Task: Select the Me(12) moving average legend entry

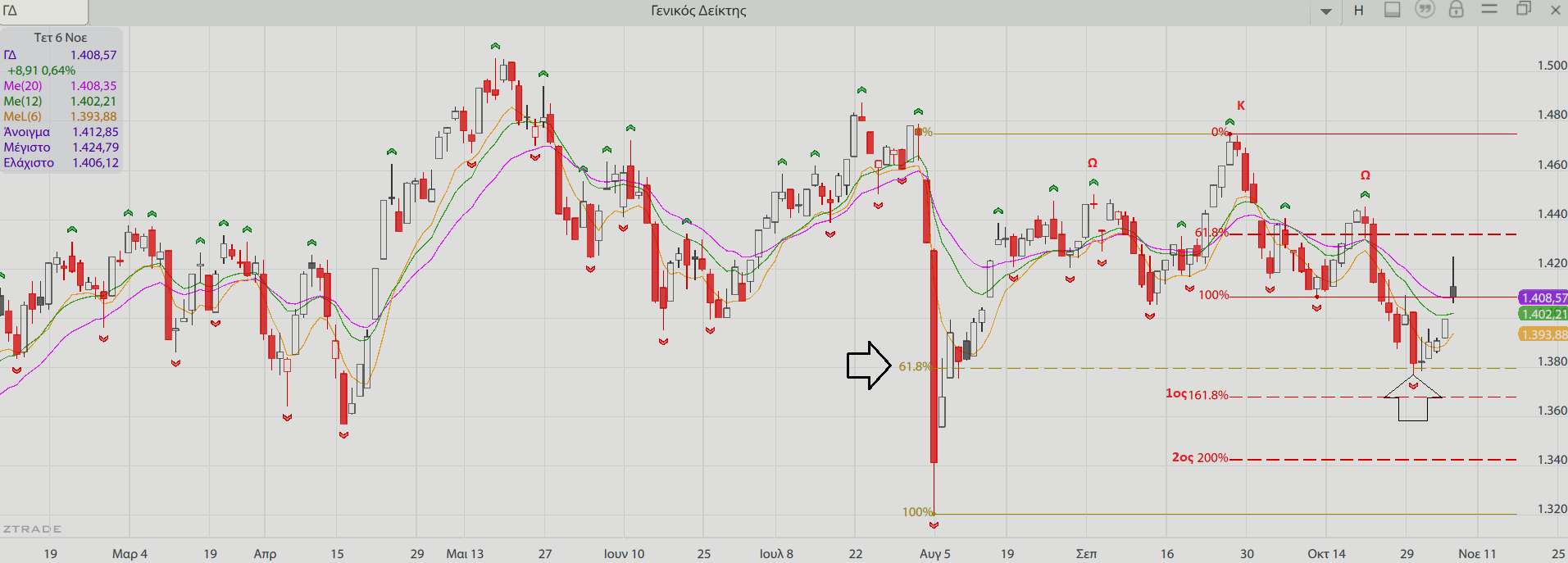Action: pos(60,101)
